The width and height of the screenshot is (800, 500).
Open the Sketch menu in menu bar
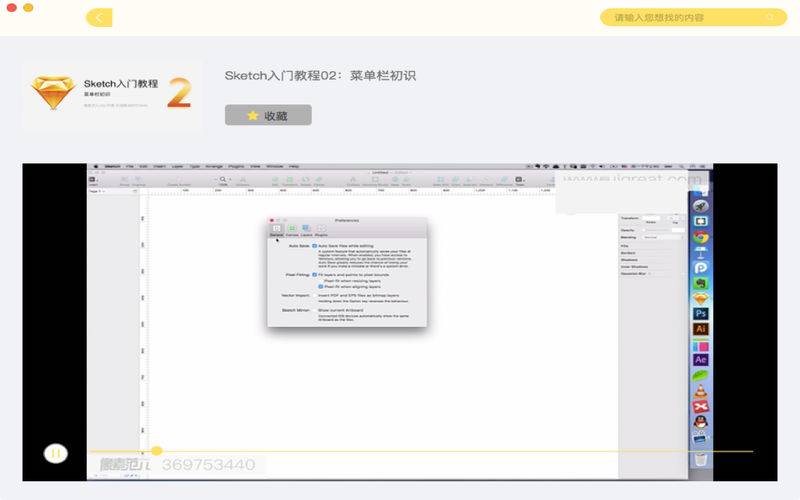113,166
